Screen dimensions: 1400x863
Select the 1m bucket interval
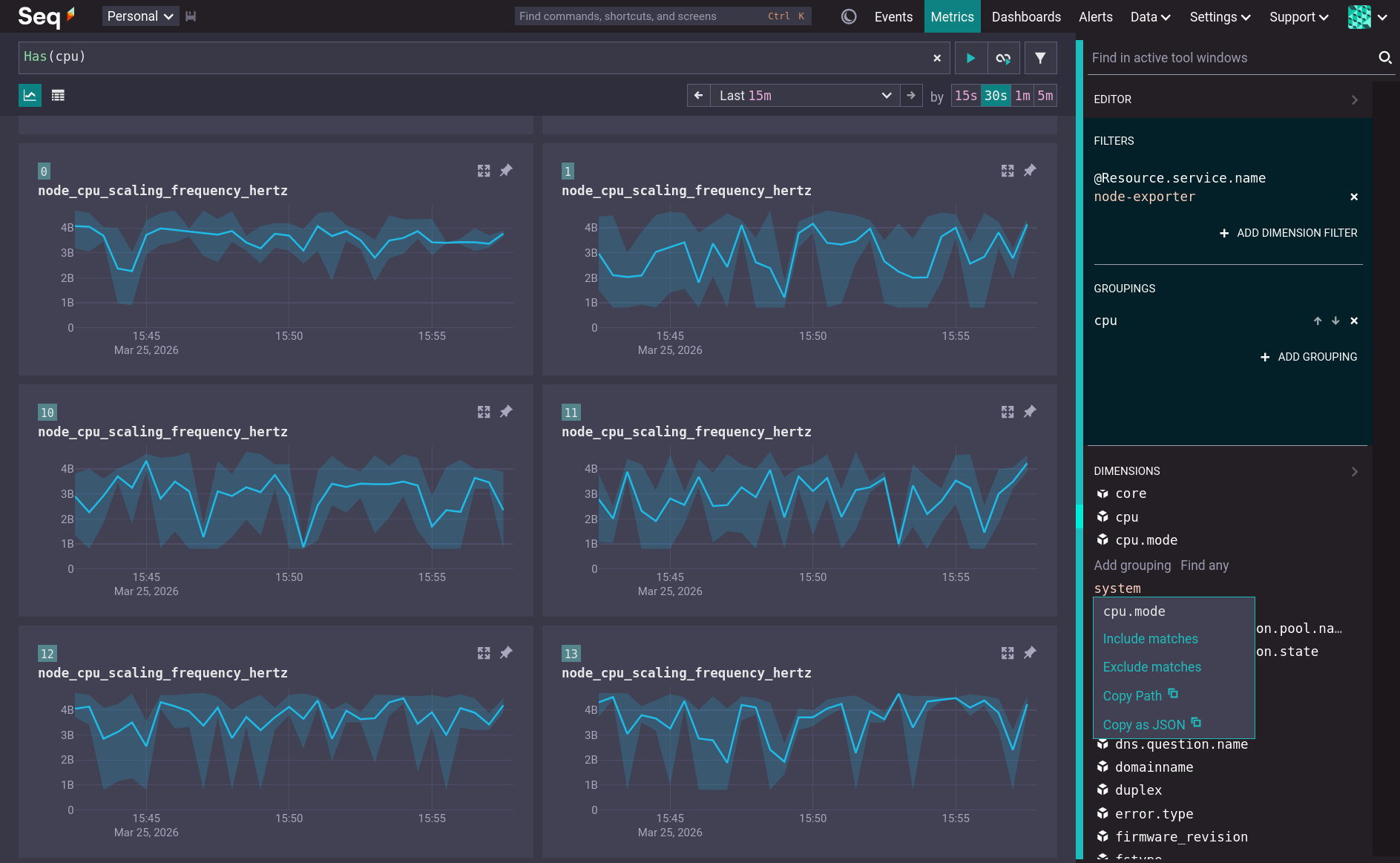pos(1023,95)
